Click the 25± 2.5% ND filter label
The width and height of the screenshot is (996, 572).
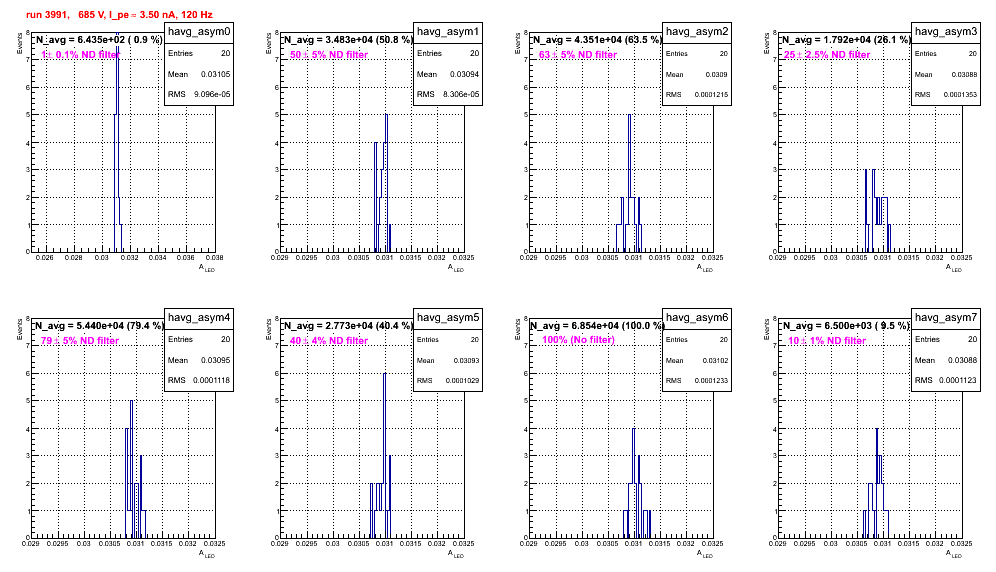[827, 55]
